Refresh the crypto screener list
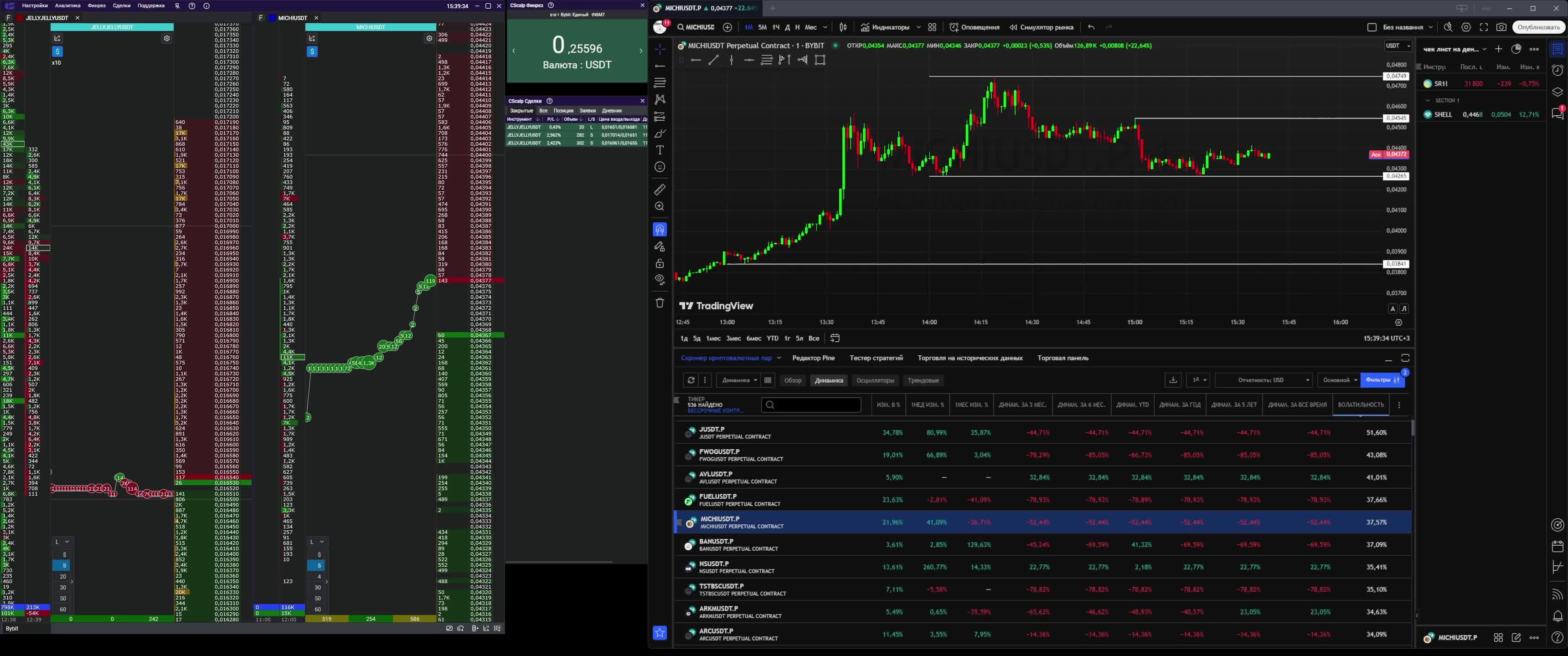This screenshot has width=1568, height=656. tap(691, 380)
